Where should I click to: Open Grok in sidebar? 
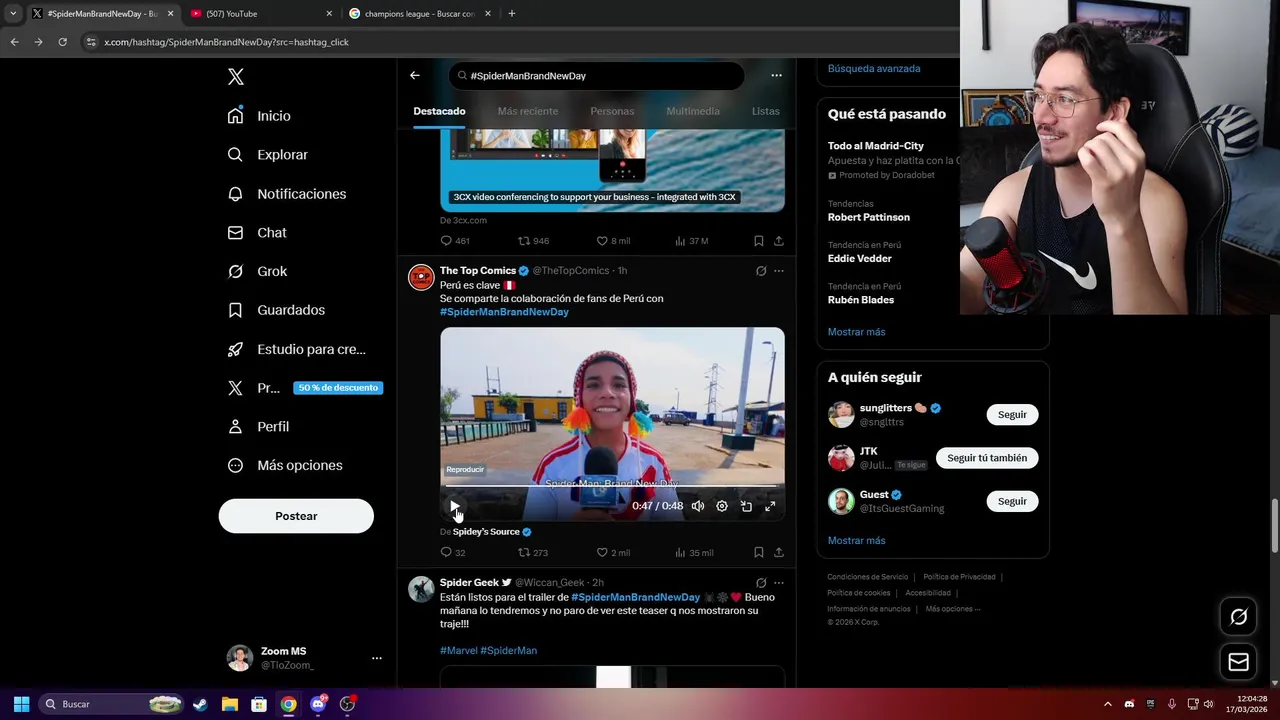(257, 272)
